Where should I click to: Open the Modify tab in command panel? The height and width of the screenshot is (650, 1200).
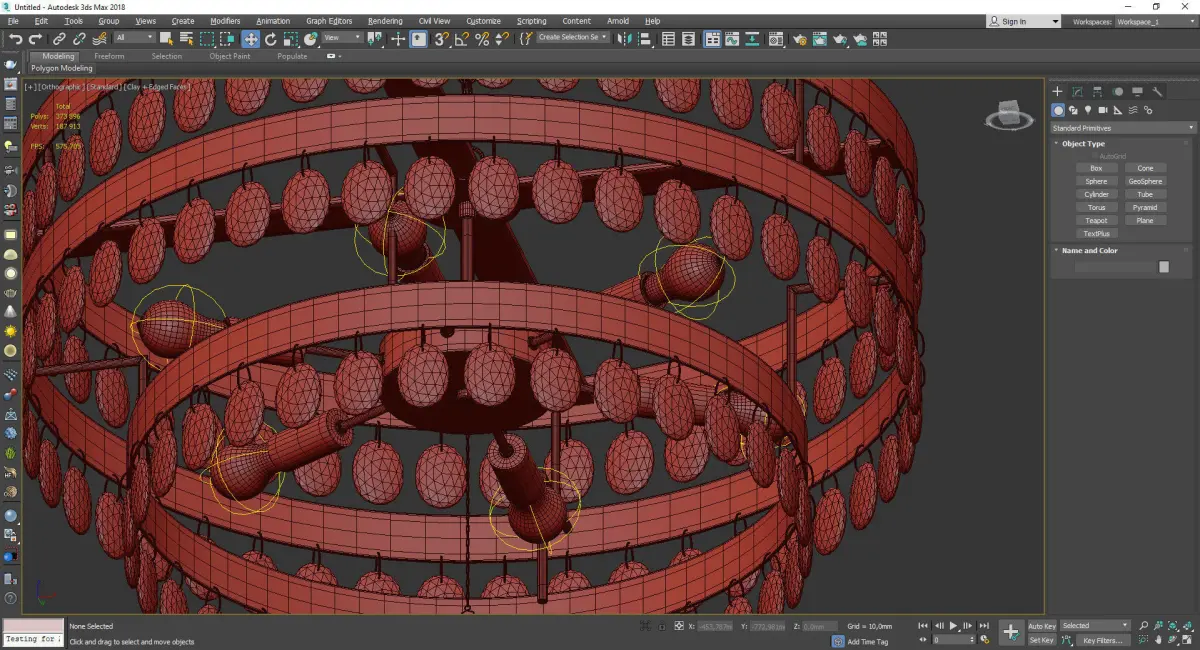click(x=1077, y=92)
